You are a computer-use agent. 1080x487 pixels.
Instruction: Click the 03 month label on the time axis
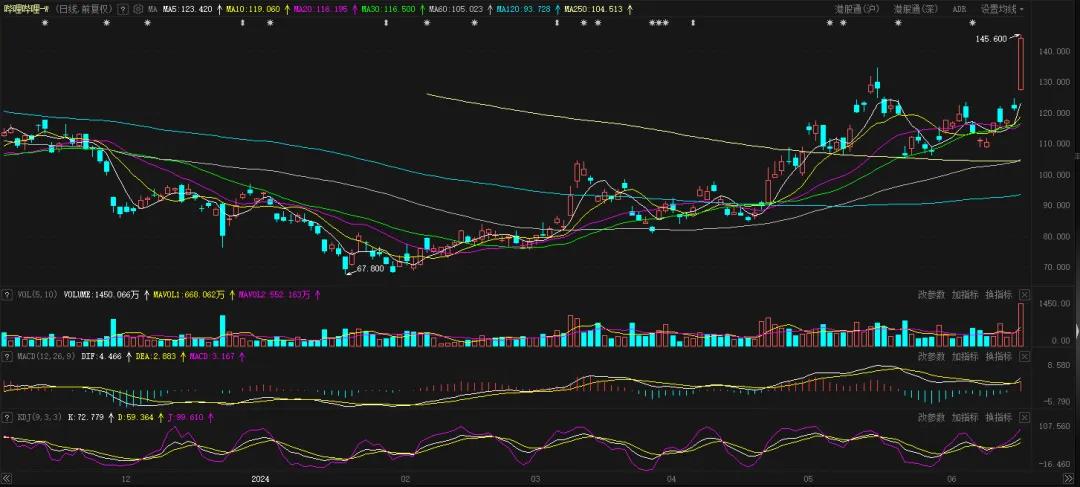[x=534, y=479]
